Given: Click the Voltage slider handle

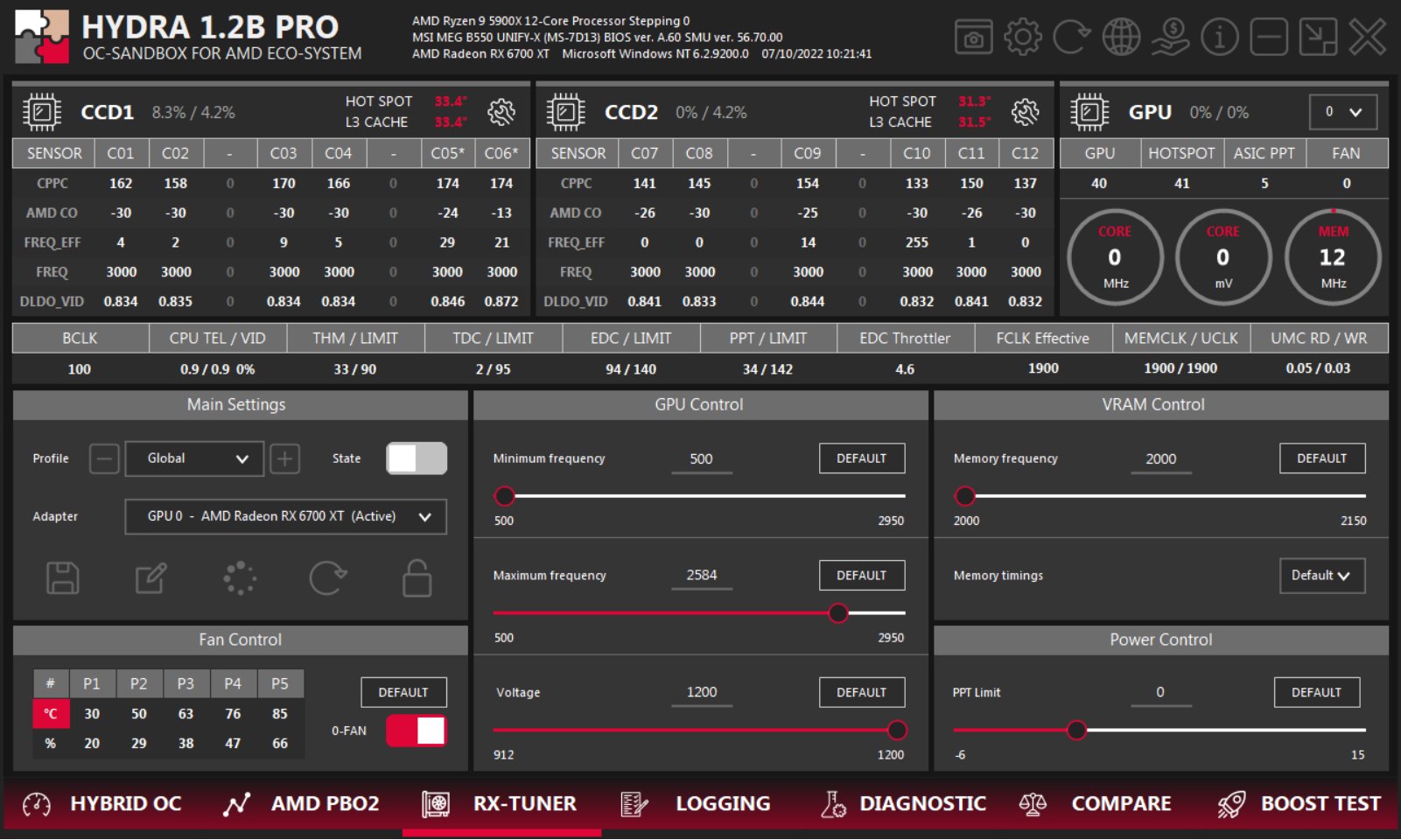Looking at the screenshot, I should click(x=897, y=730).
